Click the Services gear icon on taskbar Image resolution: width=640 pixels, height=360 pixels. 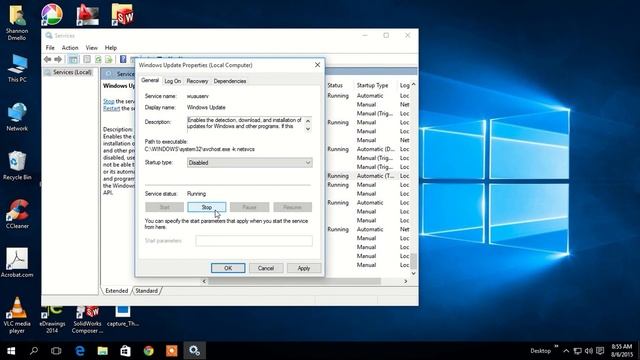(x=194, y=351)
